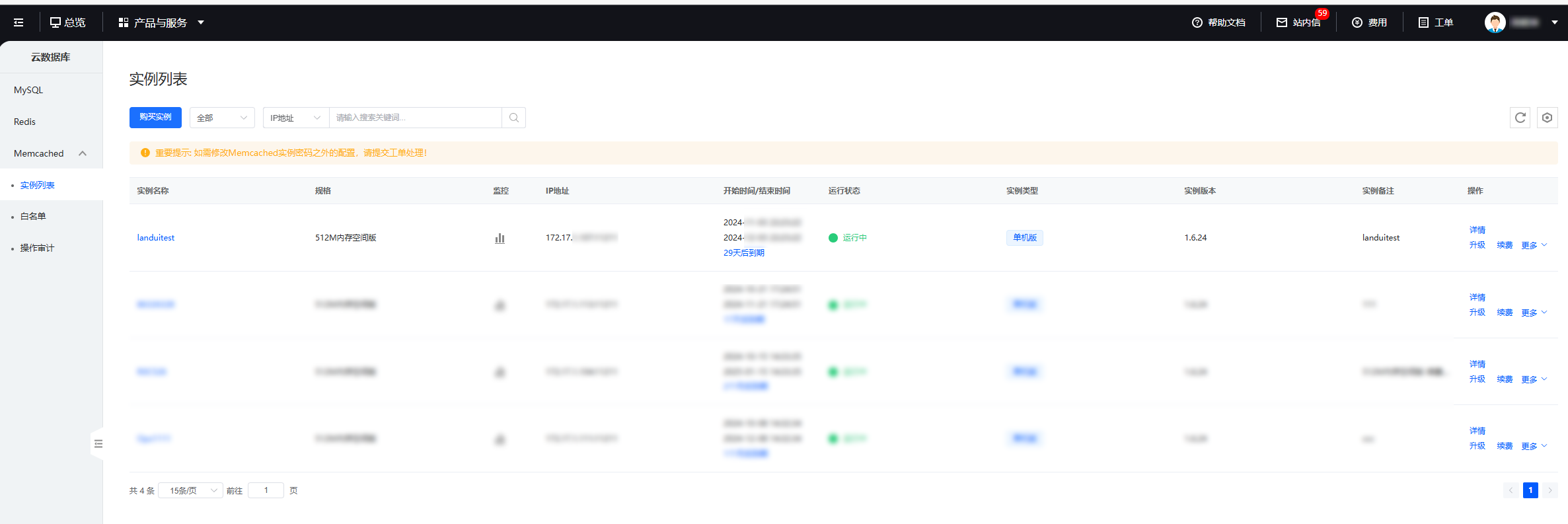1568x524 pixels.
Task: Open the landuitest instance link
Action: pos(156,238)
